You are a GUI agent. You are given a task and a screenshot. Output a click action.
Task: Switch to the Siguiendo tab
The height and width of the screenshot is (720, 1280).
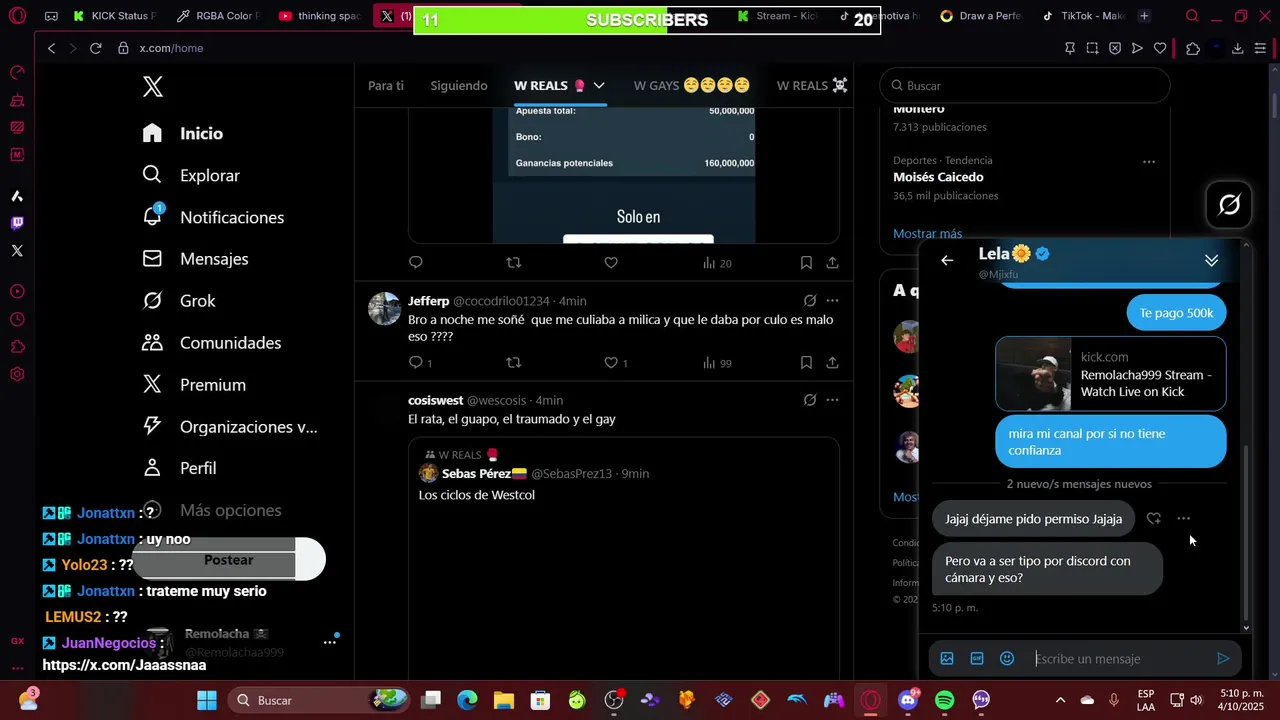pos(459,86)
